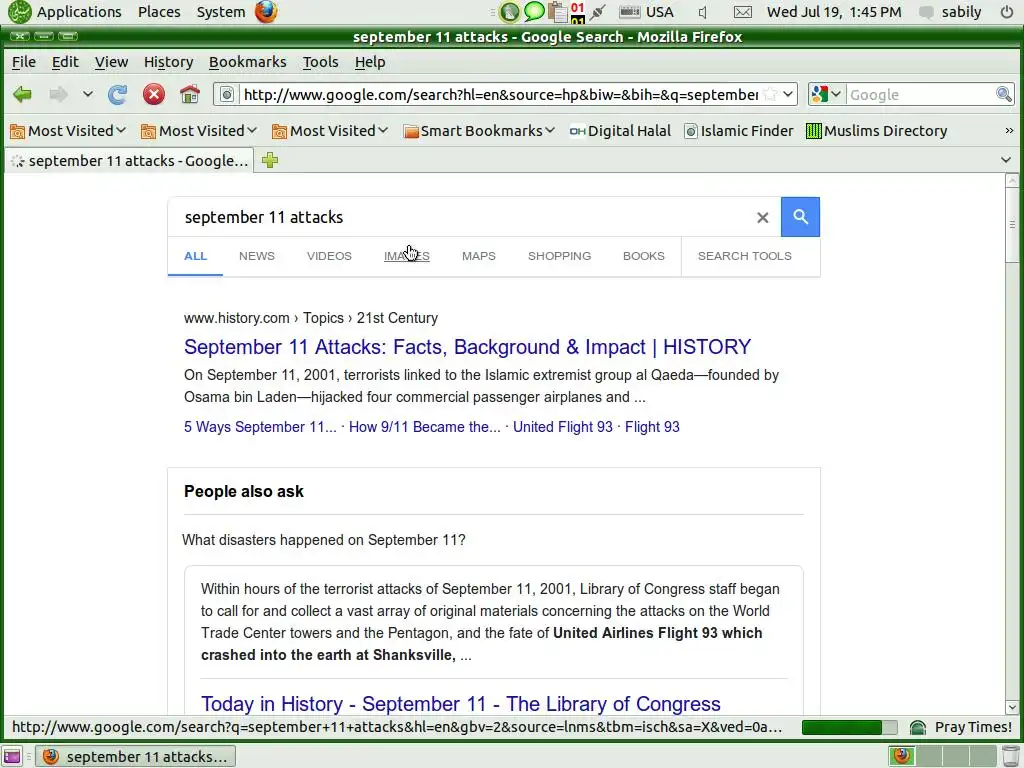Open third Most Visited bookmarks folder
1024x768 pixels.
tap(330, 131)
